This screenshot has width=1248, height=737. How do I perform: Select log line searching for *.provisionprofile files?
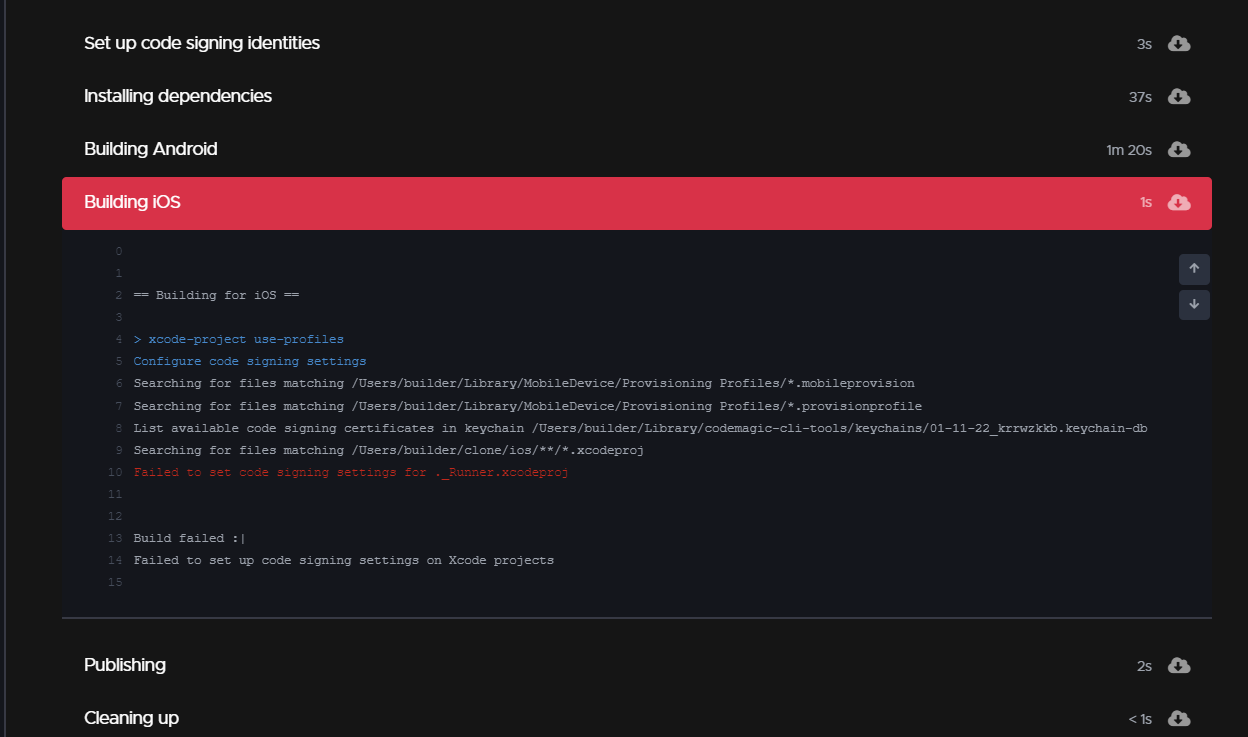(528, 406)
